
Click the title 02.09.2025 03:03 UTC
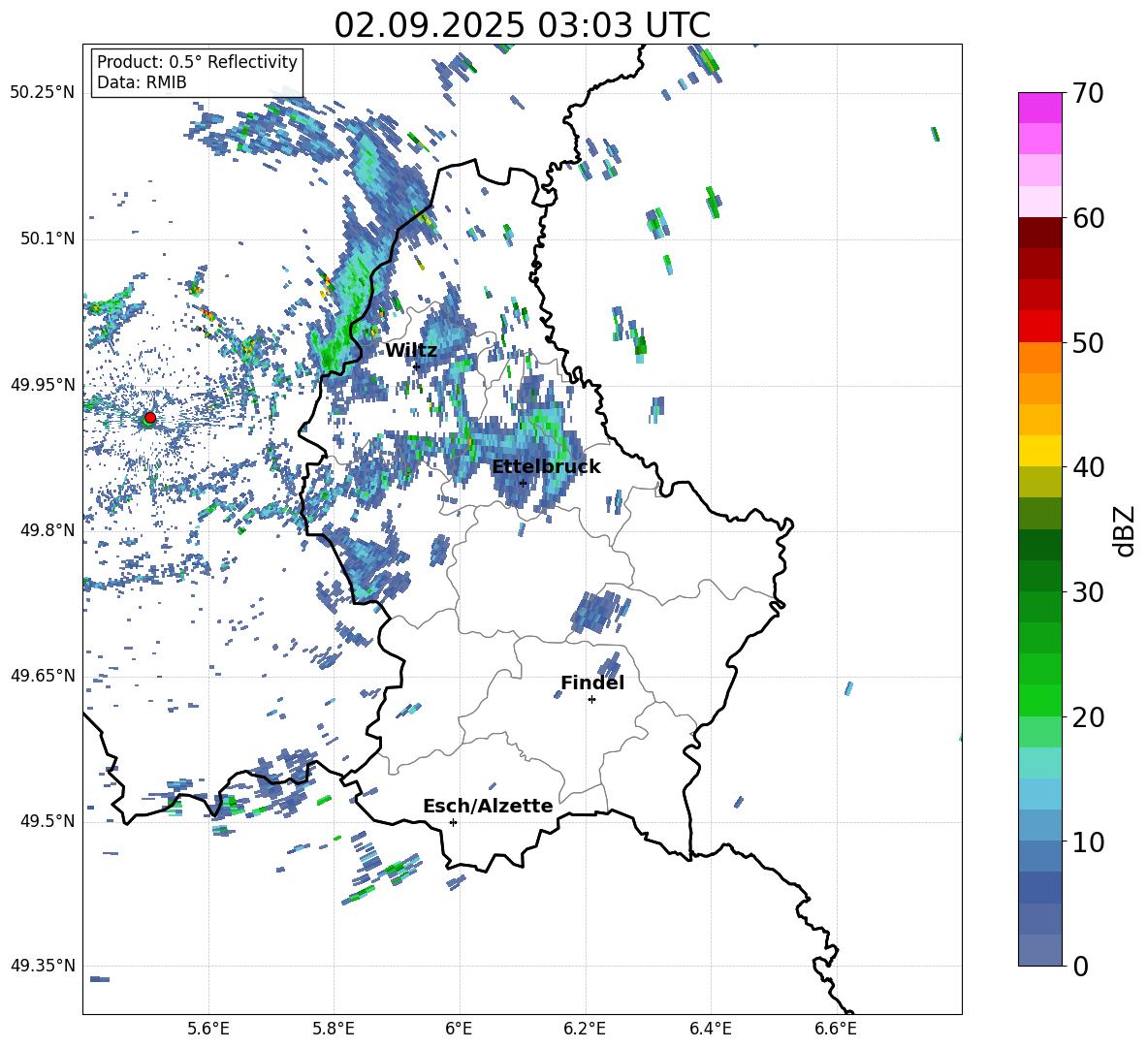click(522, 25)
